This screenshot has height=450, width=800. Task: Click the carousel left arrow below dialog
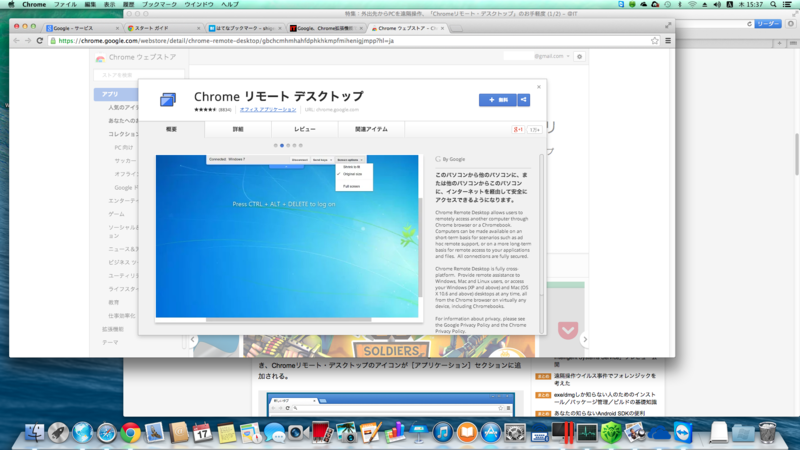[x=193, y=339]
